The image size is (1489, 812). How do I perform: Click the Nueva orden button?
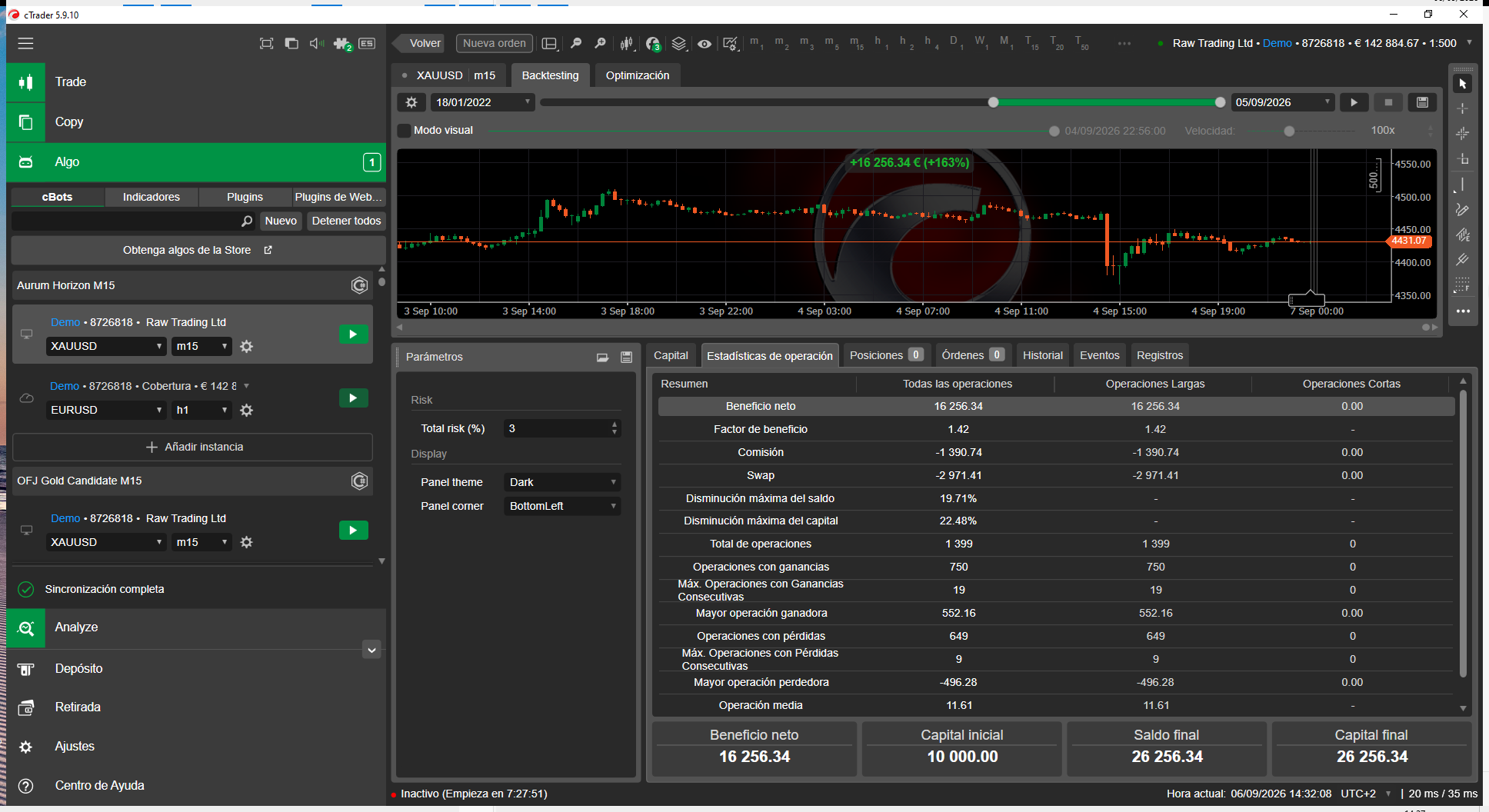coord(495,44)
